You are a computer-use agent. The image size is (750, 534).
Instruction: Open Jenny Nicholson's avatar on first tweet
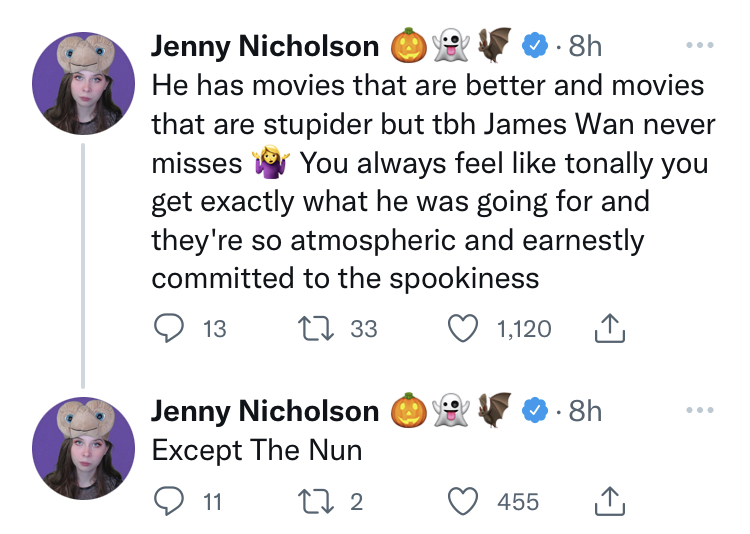point(83,82)
